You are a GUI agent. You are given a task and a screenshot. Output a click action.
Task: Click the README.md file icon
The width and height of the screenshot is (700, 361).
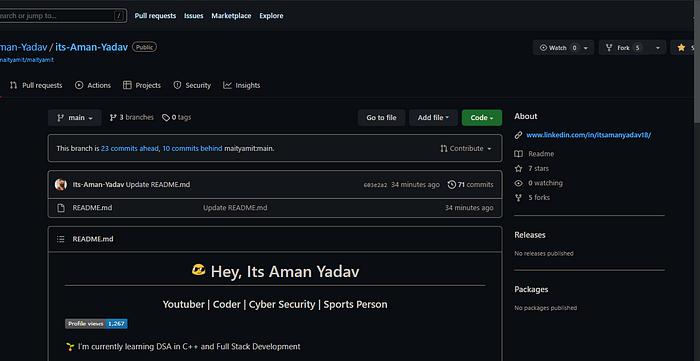61,208
